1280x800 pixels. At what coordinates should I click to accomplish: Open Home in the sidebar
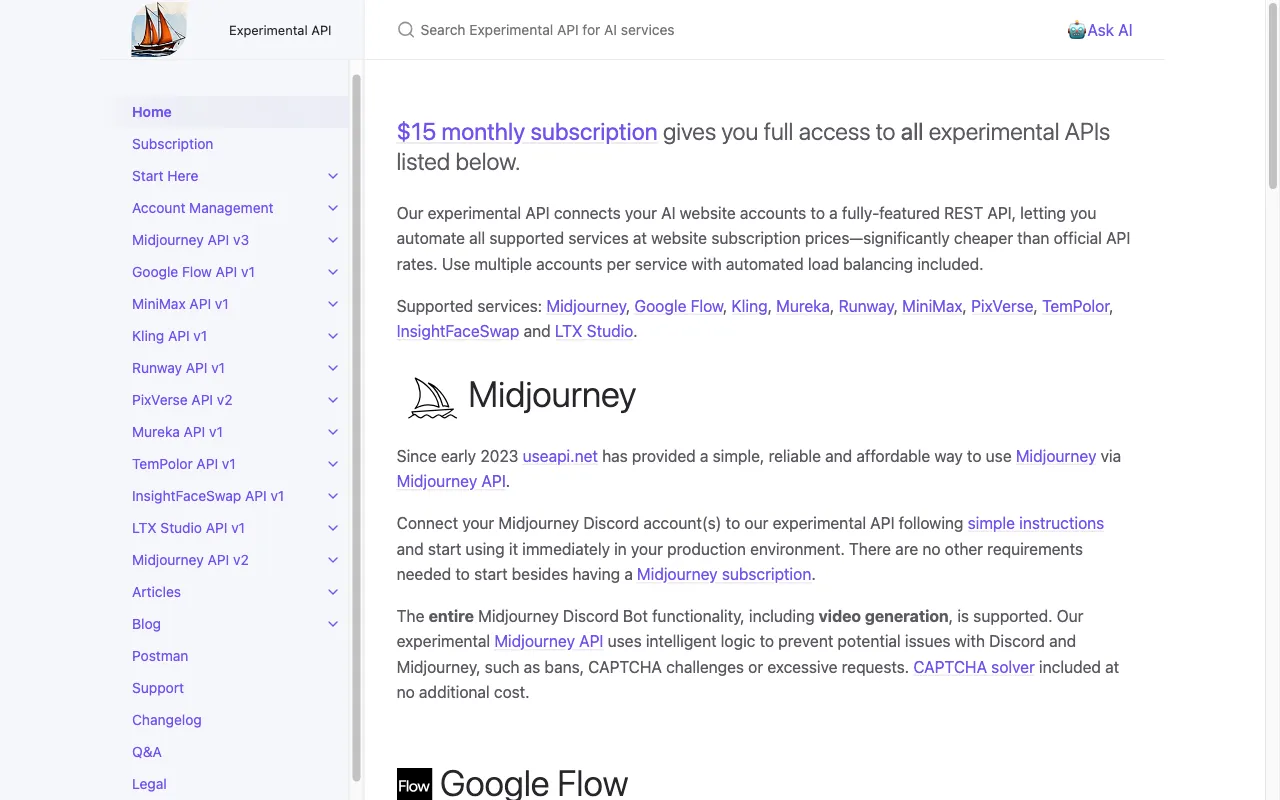click(x=152, y=112)
